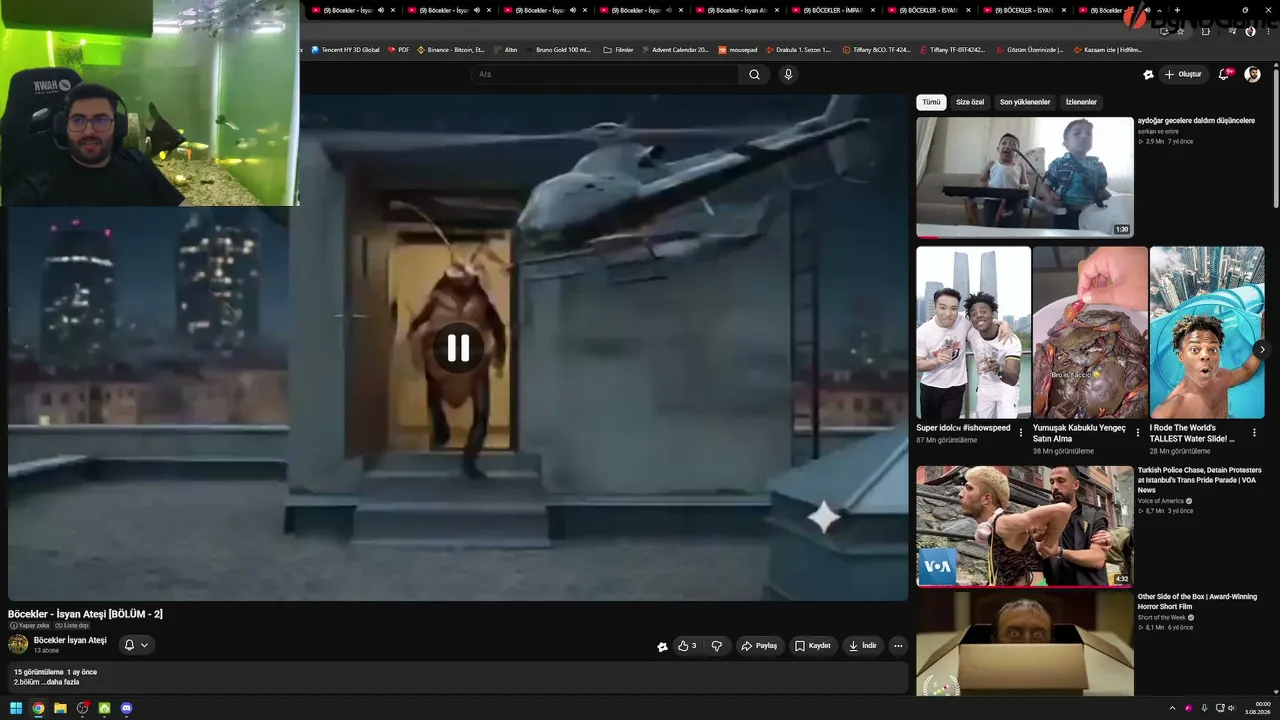The image size is (1280, 720).
Task: Open the Binance - Bitcoin bookmark
Action: [x=451, y=49]
